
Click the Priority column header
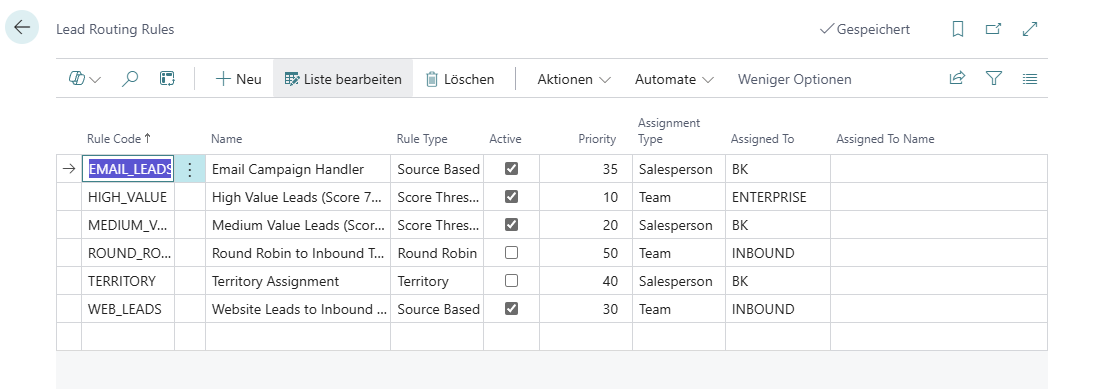pyautogui.click(x=597, y=139)
